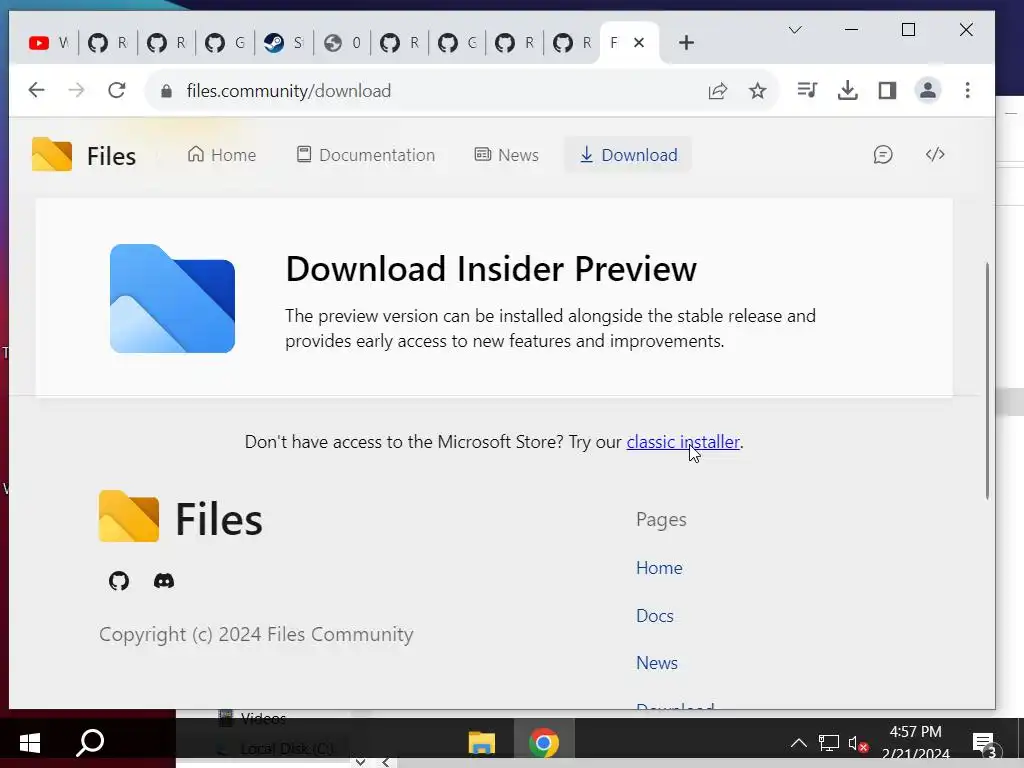The width and height of the screenshot is (1024, 768).
Task: Show hidden system tray icons
Action: (x=798, y=743)
